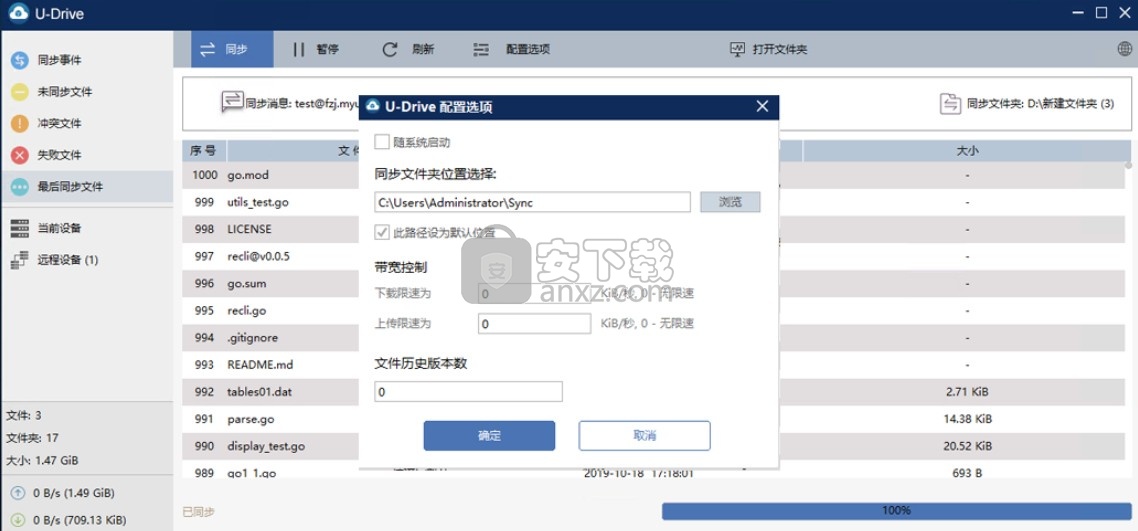The height and width of the screenshot is (531, 1138).
Task: Open the 冲突文件 sidebar entry
Action: (86, 123)
